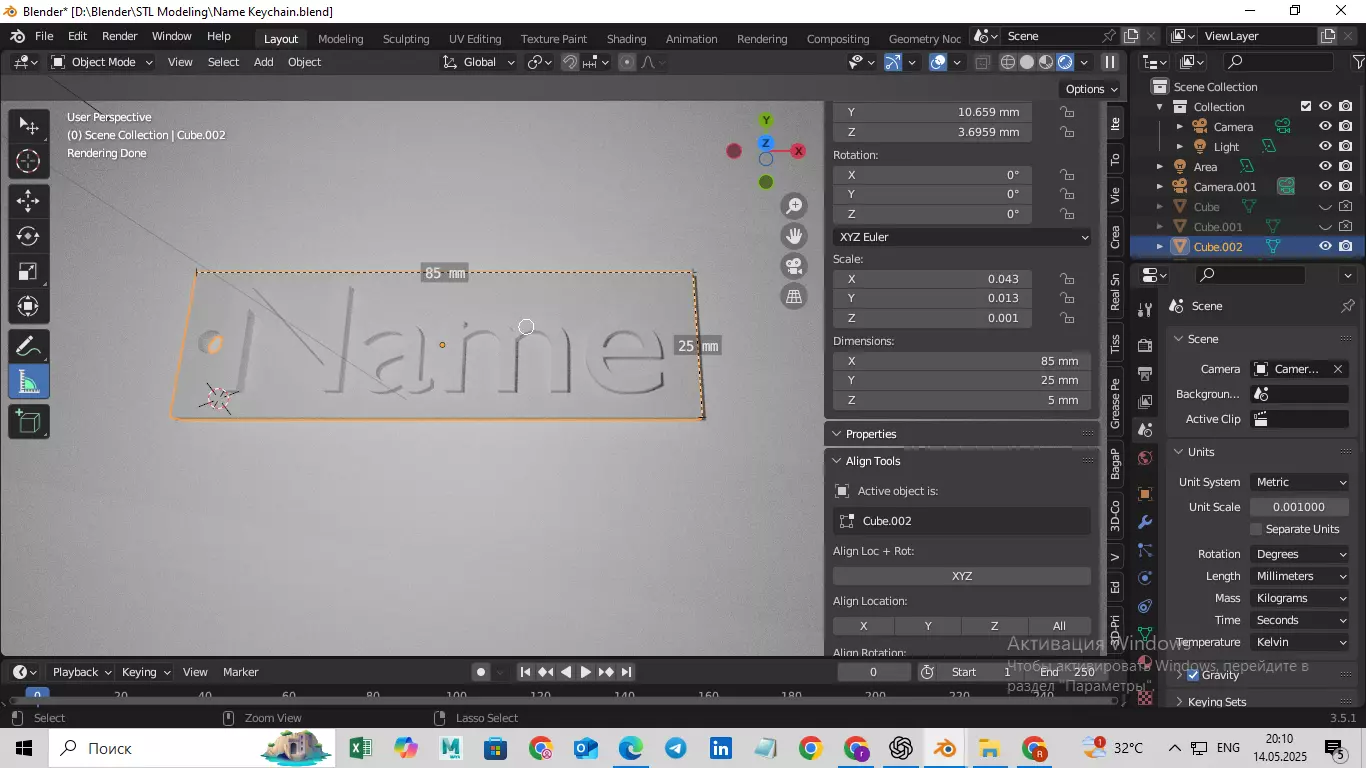Screen dimensions: 1366x768
Task: Select wireframe viewport shading
Action: pyautogui.click(x=1008, y=62)
